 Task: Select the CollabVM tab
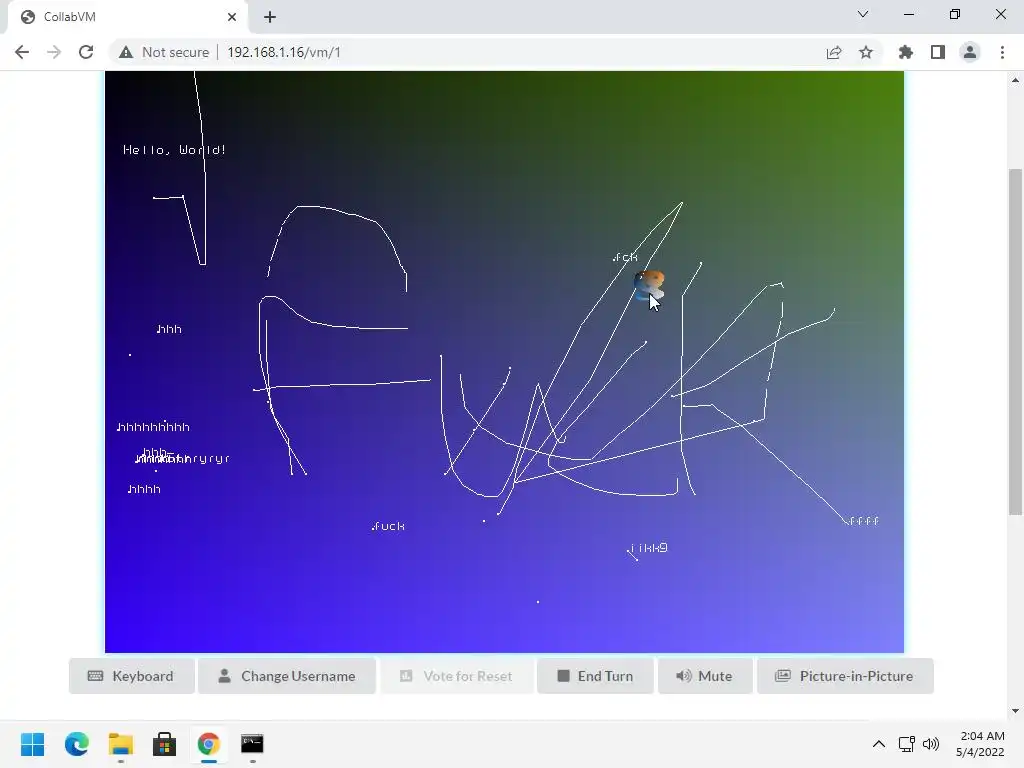(x=127, y=17)
